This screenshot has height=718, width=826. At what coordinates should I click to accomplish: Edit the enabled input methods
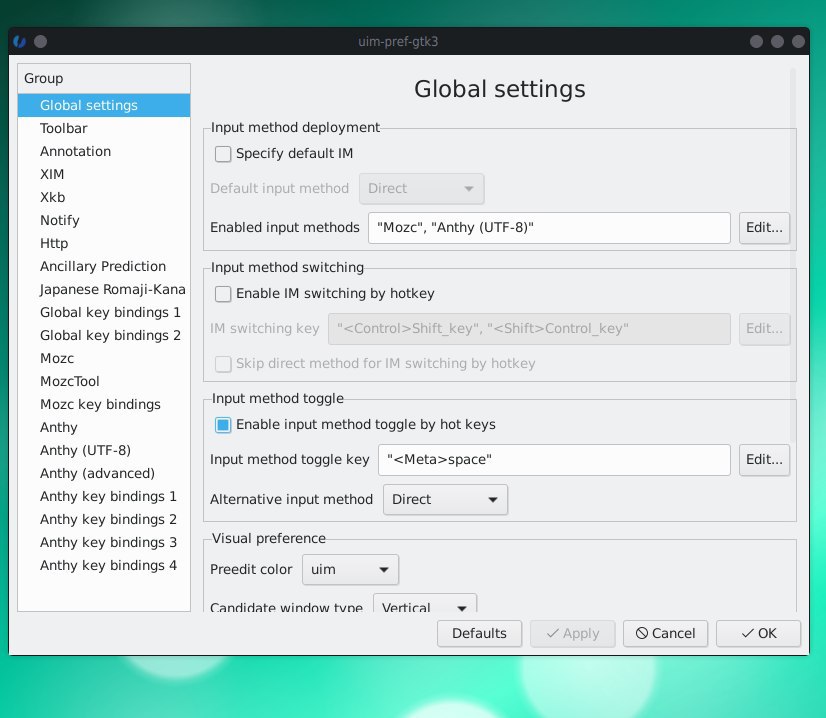(x=764, y=228)
